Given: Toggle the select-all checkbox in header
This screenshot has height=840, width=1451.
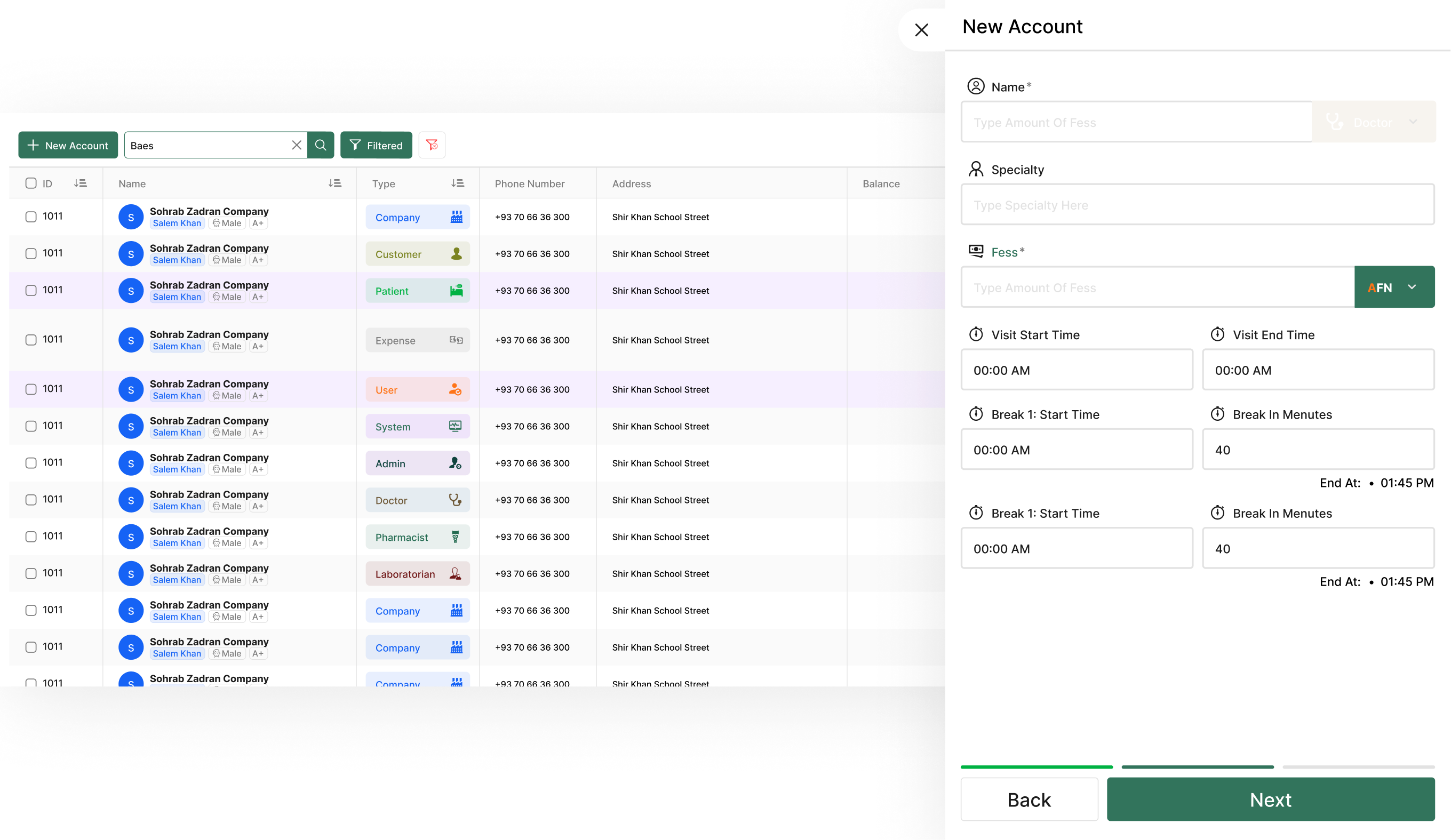Looking at the screenshot, I should pyautogui.click(x=31, y=183).
